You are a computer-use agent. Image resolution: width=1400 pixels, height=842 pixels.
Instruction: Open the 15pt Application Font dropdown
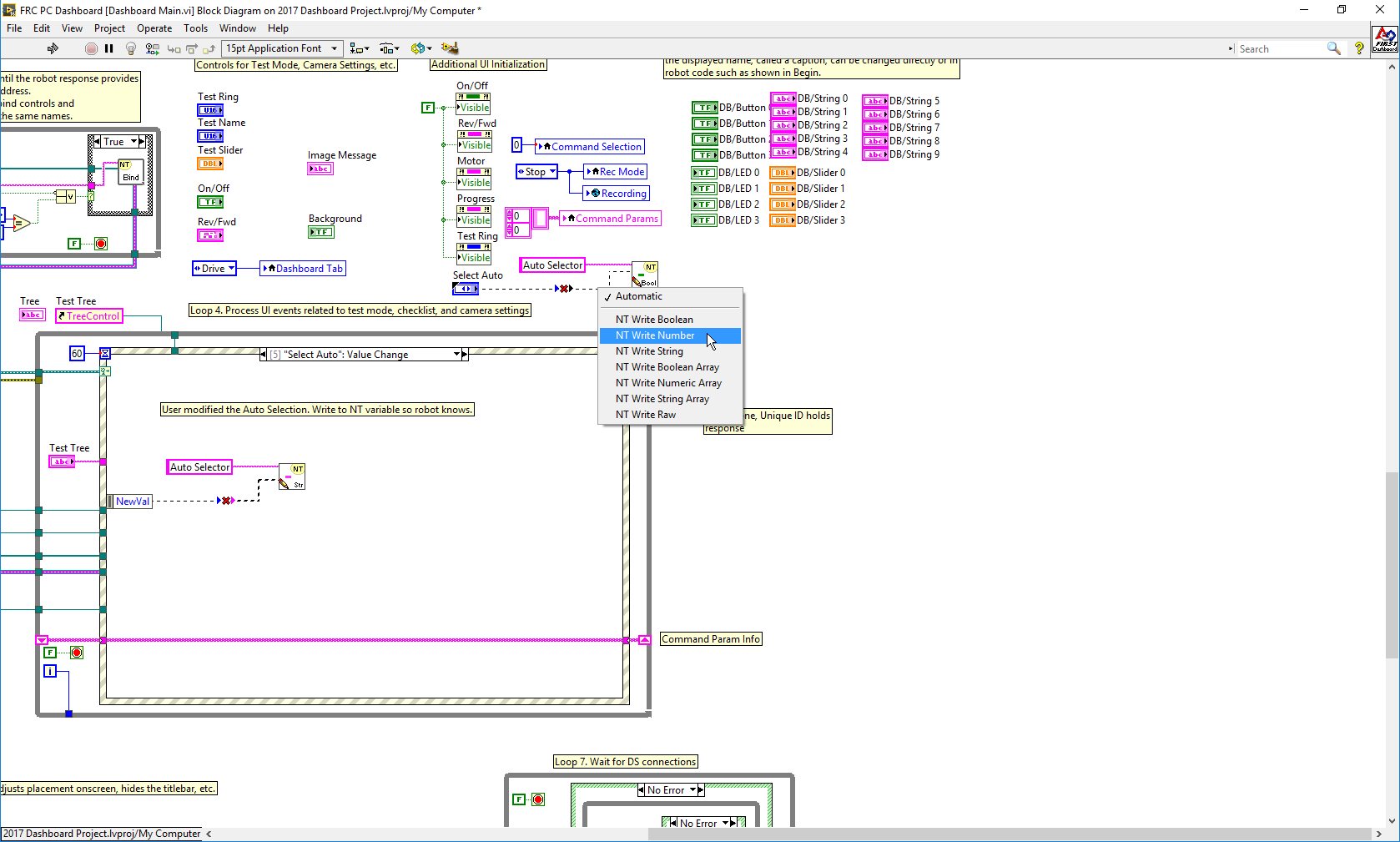point(282,48)
